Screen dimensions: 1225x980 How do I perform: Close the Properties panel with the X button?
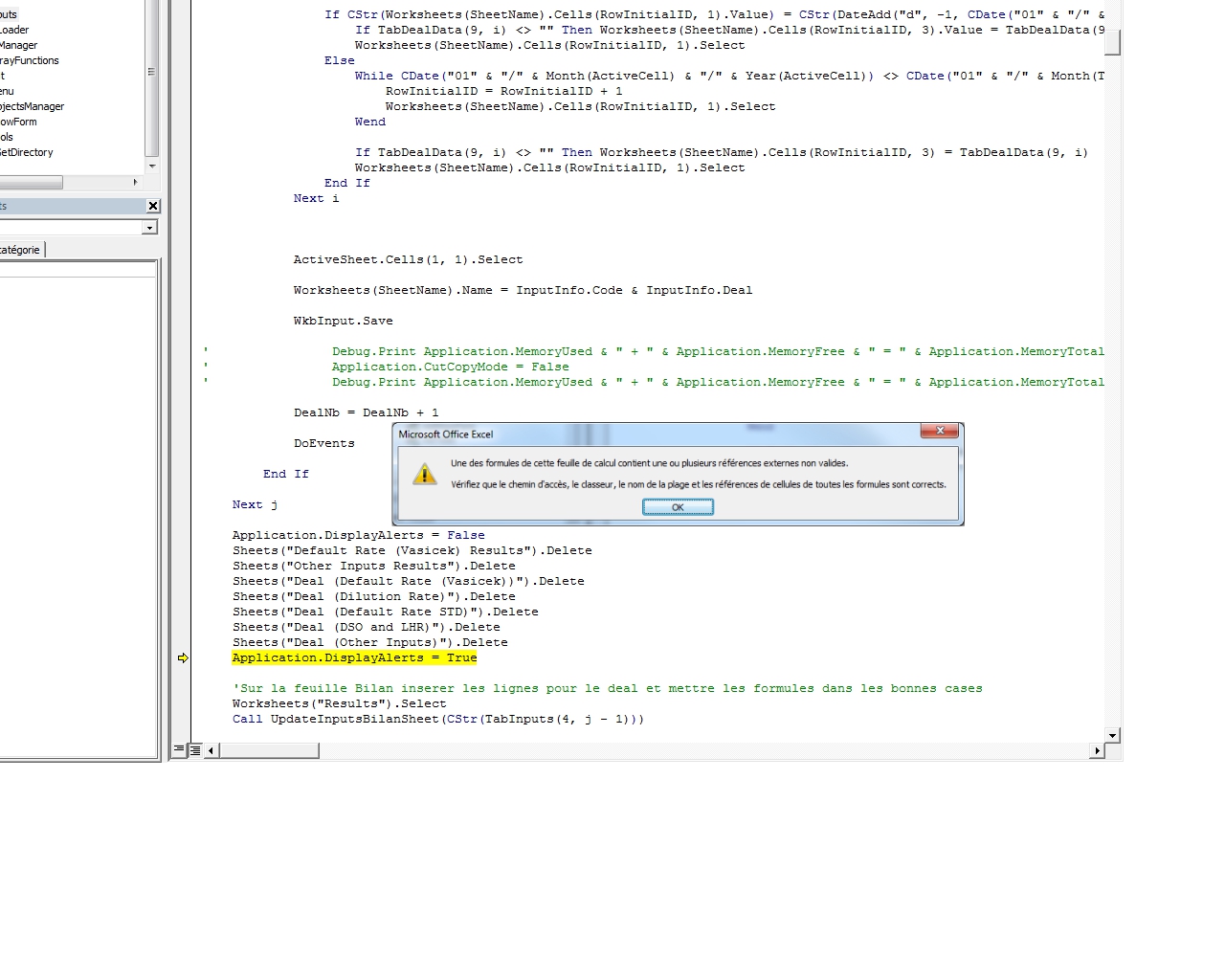[x=153, y=206]
